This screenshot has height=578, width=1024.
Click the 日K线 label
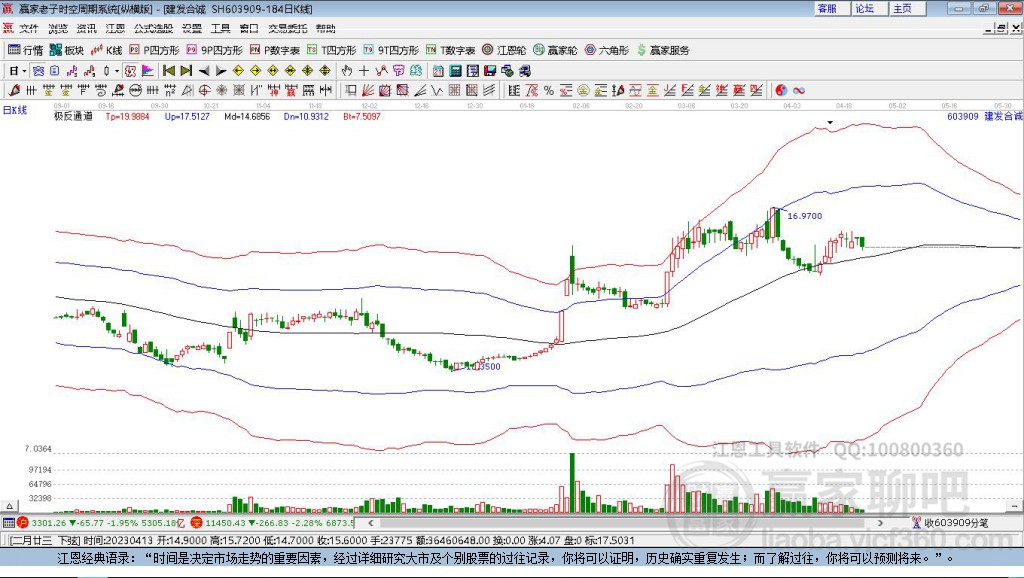coord(14,110)
